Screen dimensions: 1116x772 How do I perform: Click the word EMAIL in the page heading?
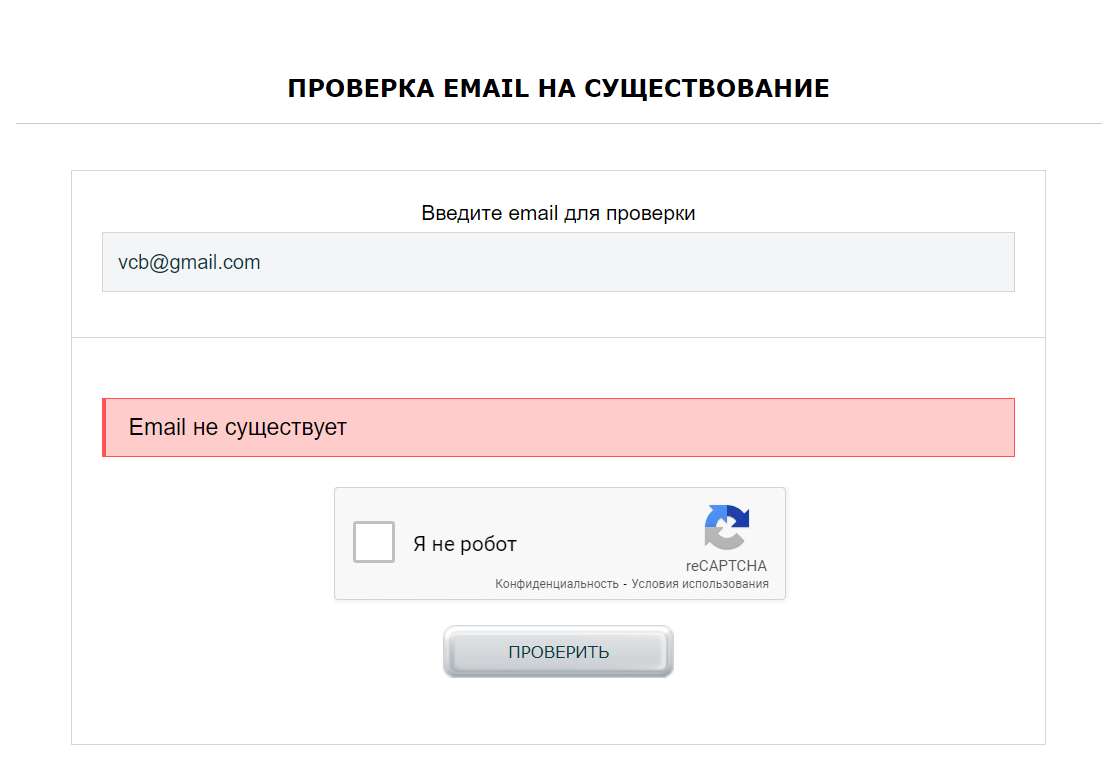click(486, 88)
